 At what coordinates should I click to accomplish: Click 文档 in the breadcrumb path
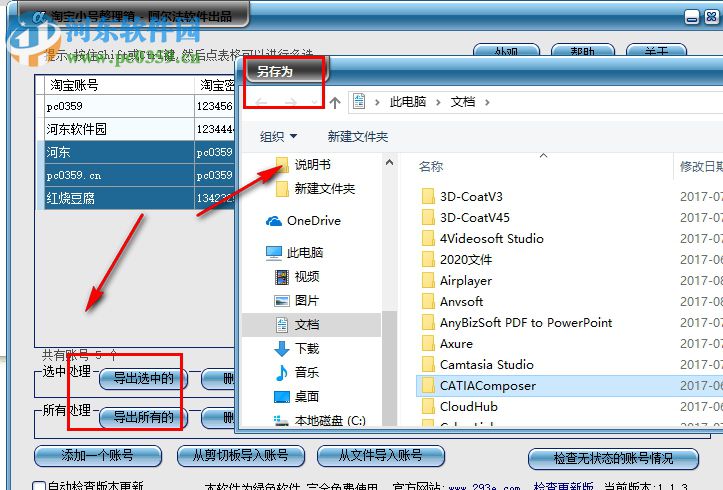462,102
